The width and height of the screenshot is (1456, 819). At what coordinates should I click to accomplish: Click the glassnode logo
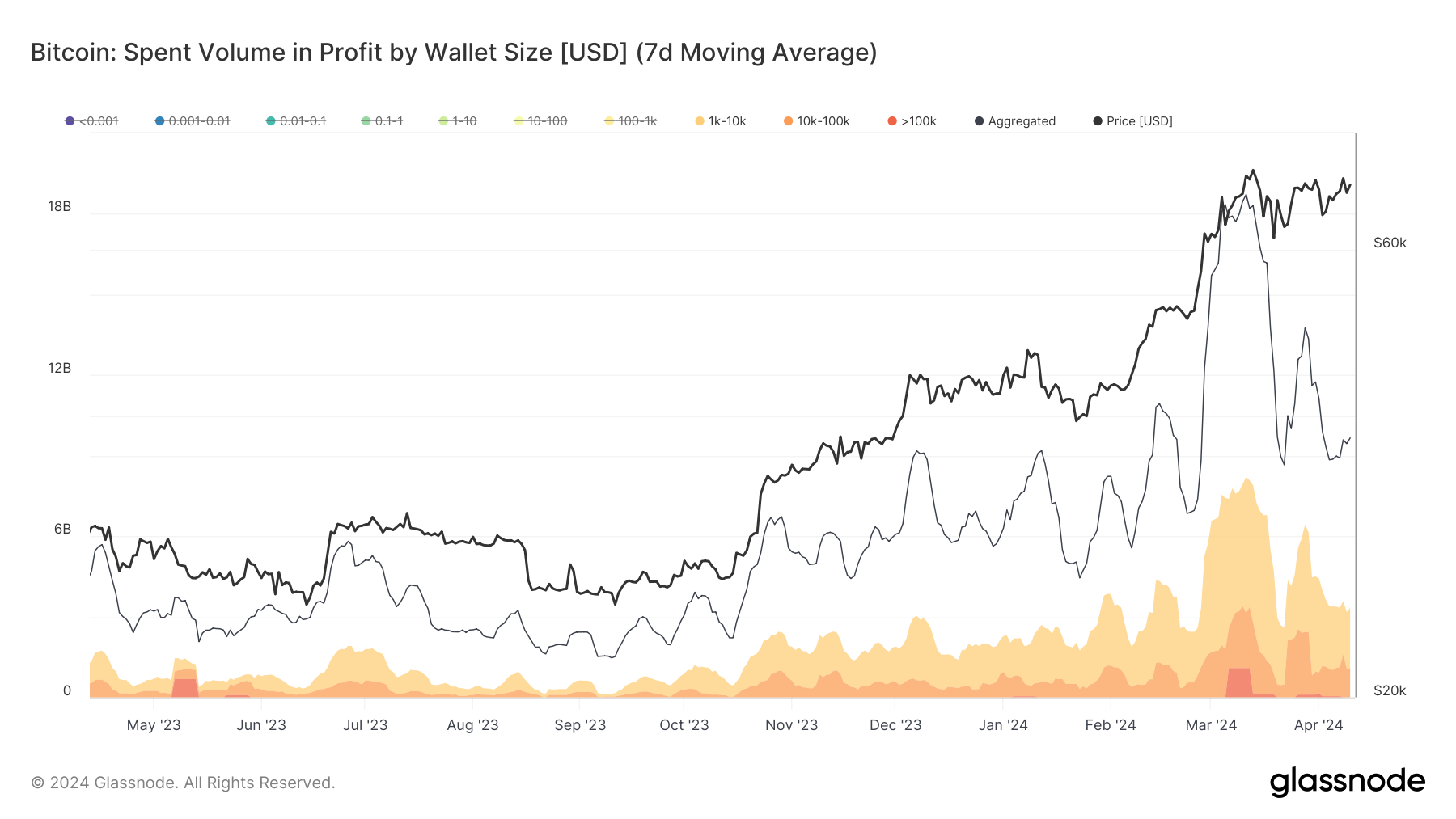coord(1347,782)
